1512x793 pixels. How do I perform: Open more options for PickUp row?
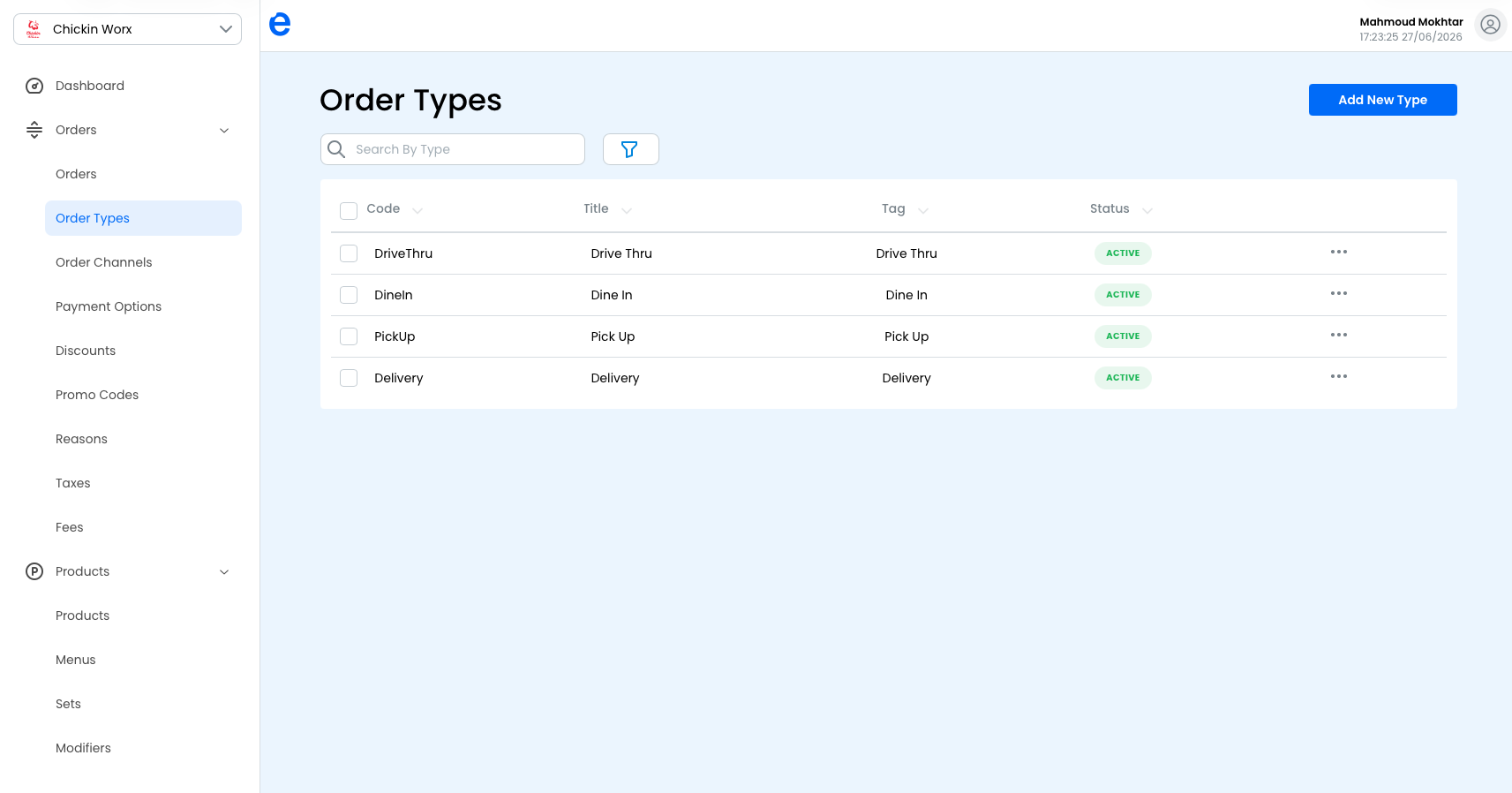point(1339,335)
